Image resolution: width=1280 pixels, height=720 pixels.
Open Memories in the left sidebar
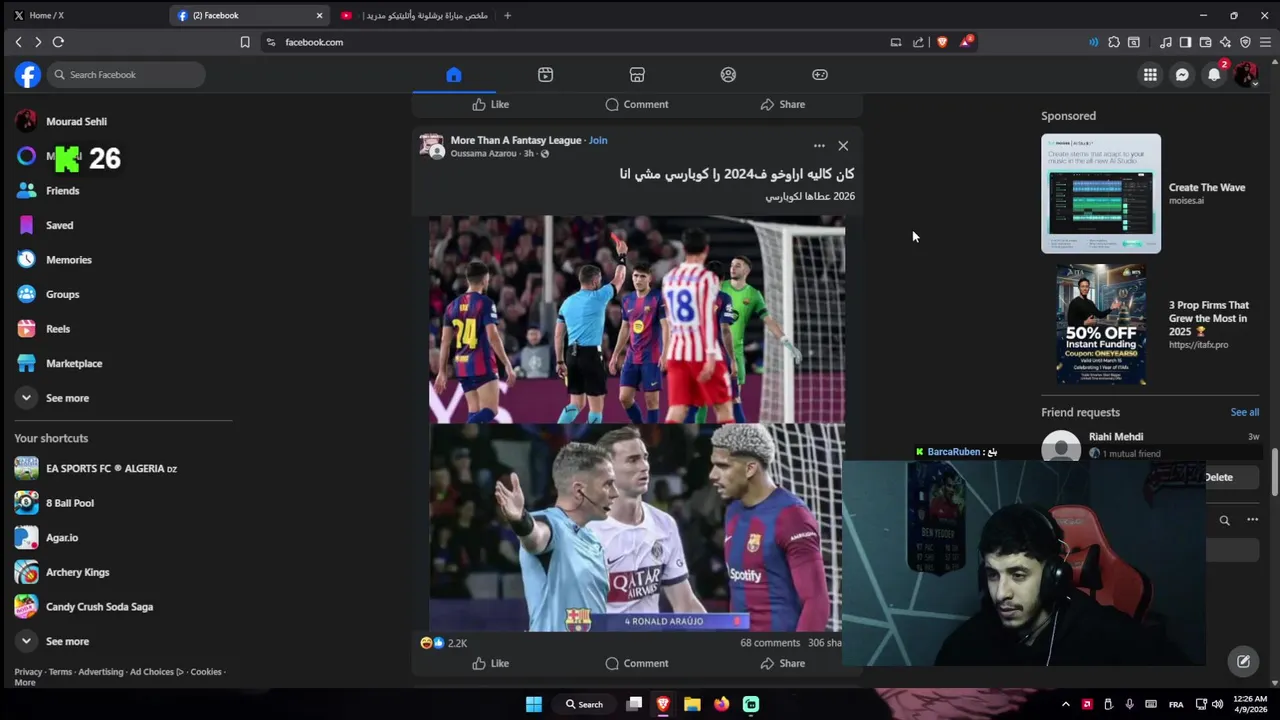click(x=68, y=260)
